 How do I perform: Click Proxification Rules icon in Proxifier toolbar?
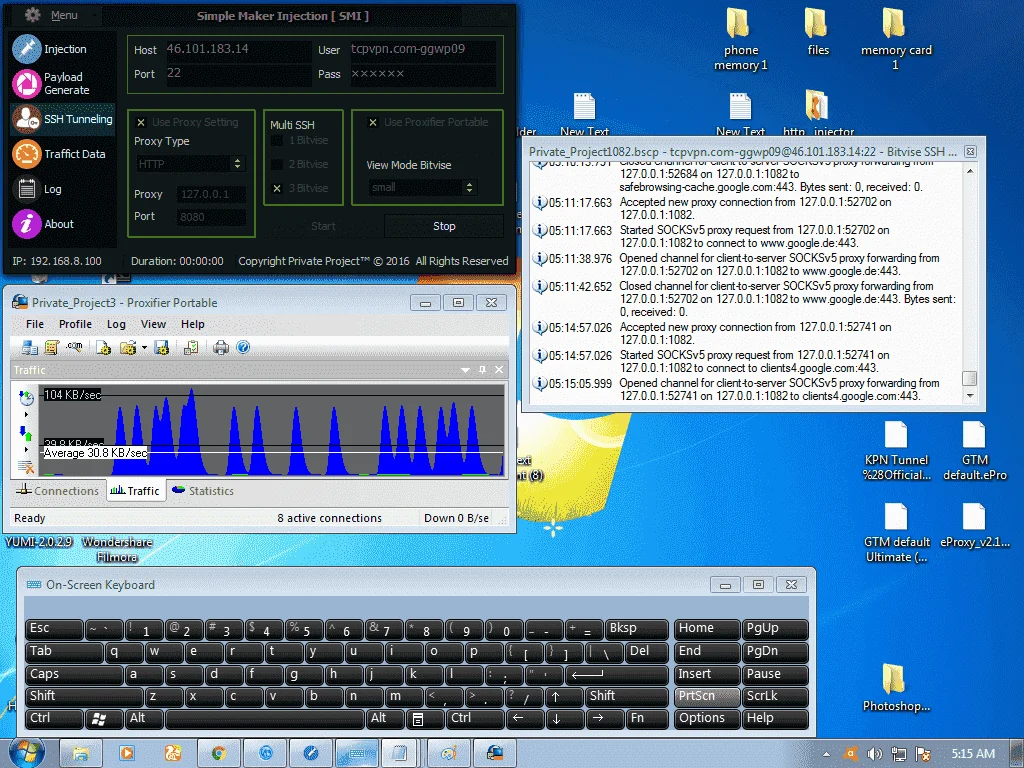click(52, 347)
